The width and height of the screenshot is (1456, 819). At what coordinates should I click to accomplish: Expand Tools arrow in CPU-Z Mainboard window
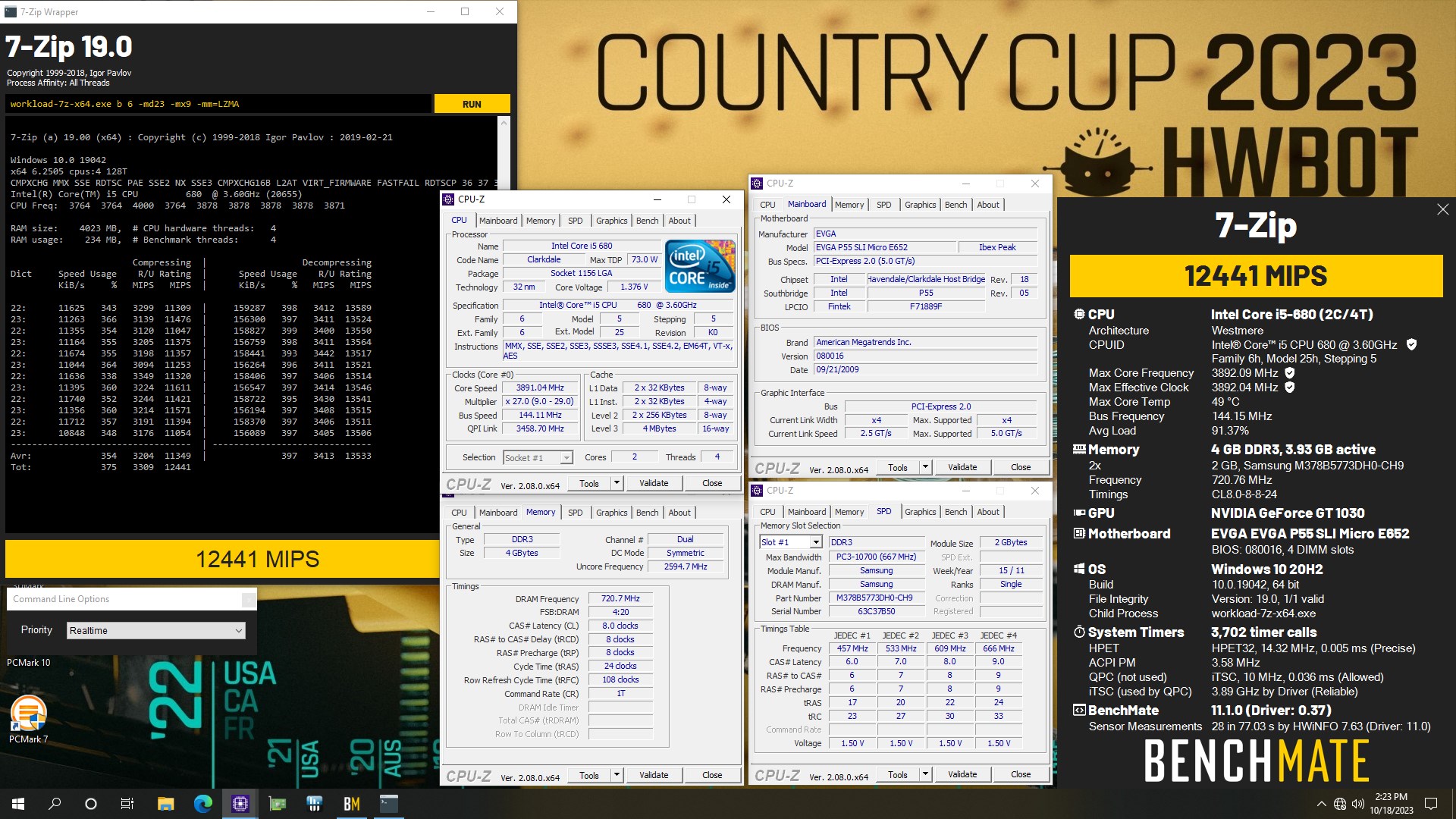point(925,467)
